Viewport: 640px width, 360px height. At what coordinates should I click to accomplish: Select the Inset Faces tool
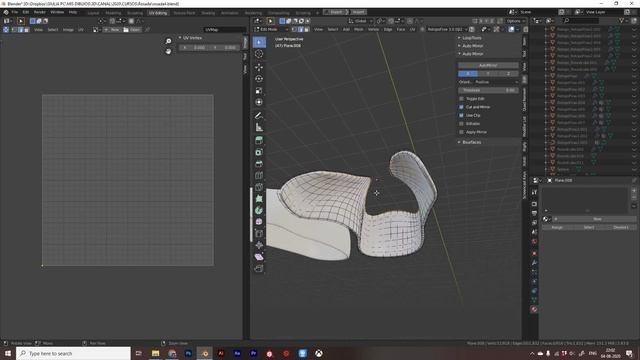259,152
